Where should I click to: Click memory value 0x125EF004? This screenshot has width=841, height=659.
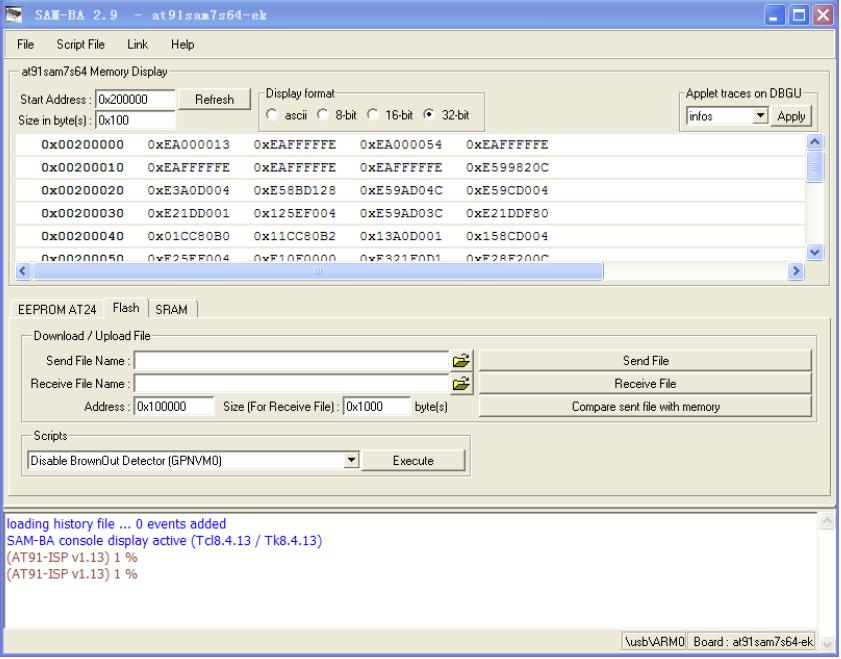[294, 213]
